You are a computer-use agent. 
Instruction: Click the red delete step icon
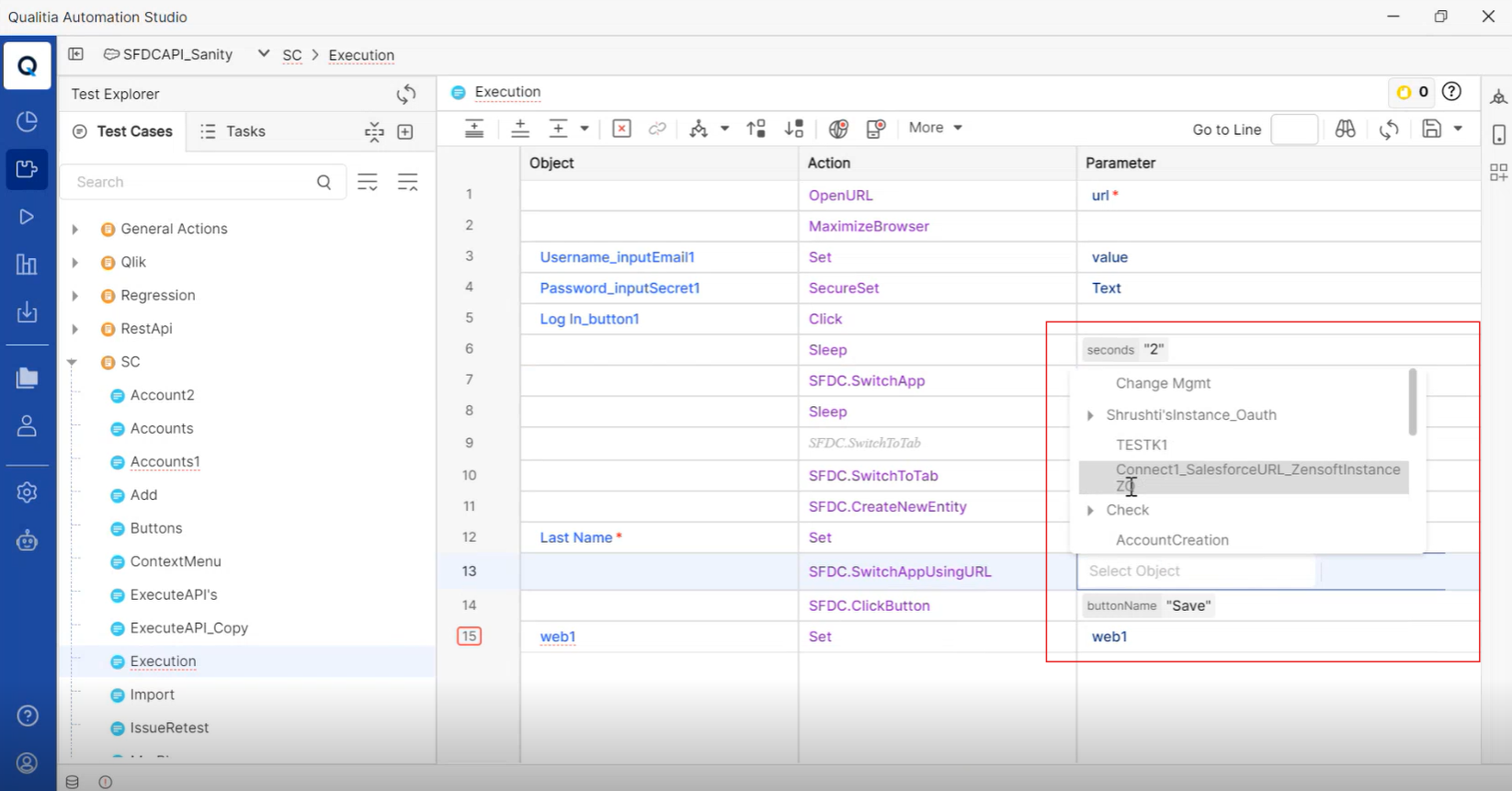click(621, 129)
